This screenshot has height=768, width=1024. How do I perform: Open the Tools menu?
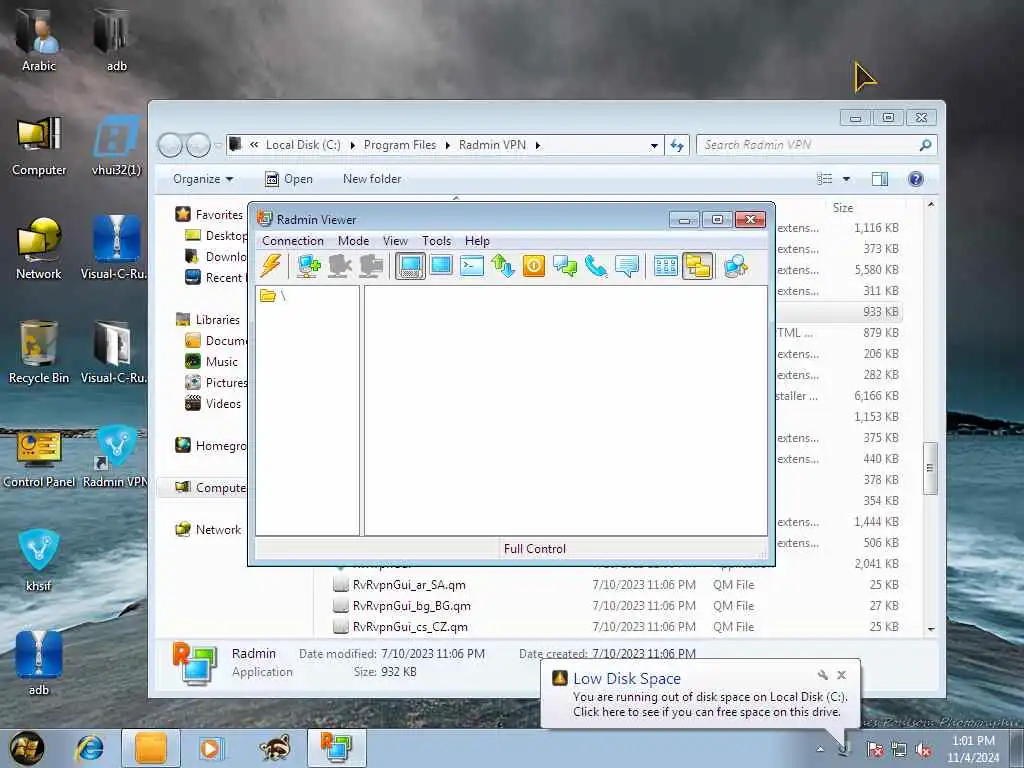point(436,241)
